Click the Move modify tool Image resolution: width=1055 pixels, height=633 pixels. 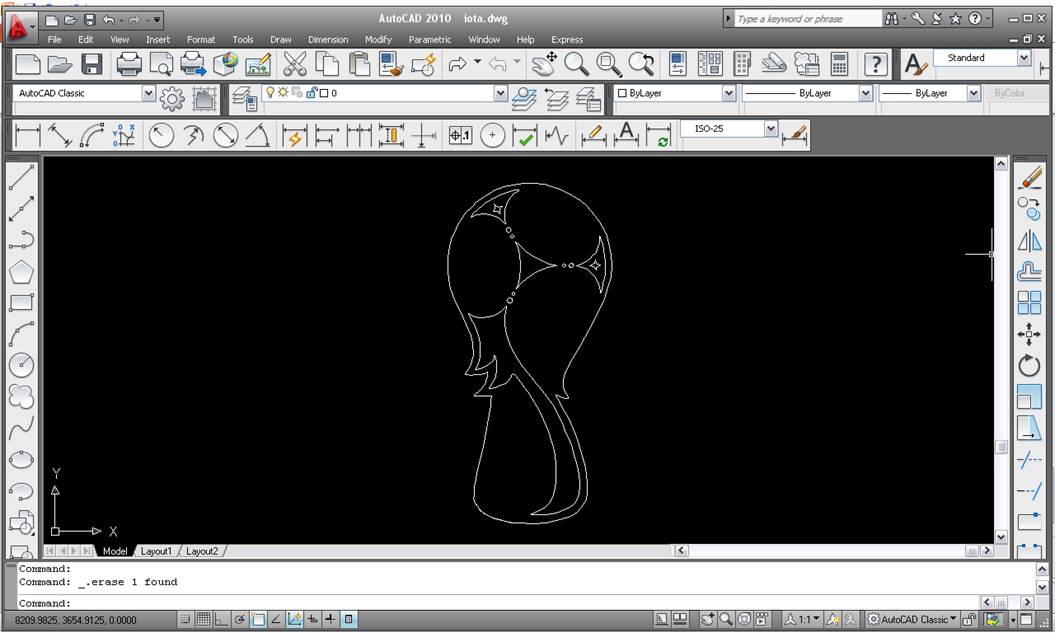tap(1029, 334)
